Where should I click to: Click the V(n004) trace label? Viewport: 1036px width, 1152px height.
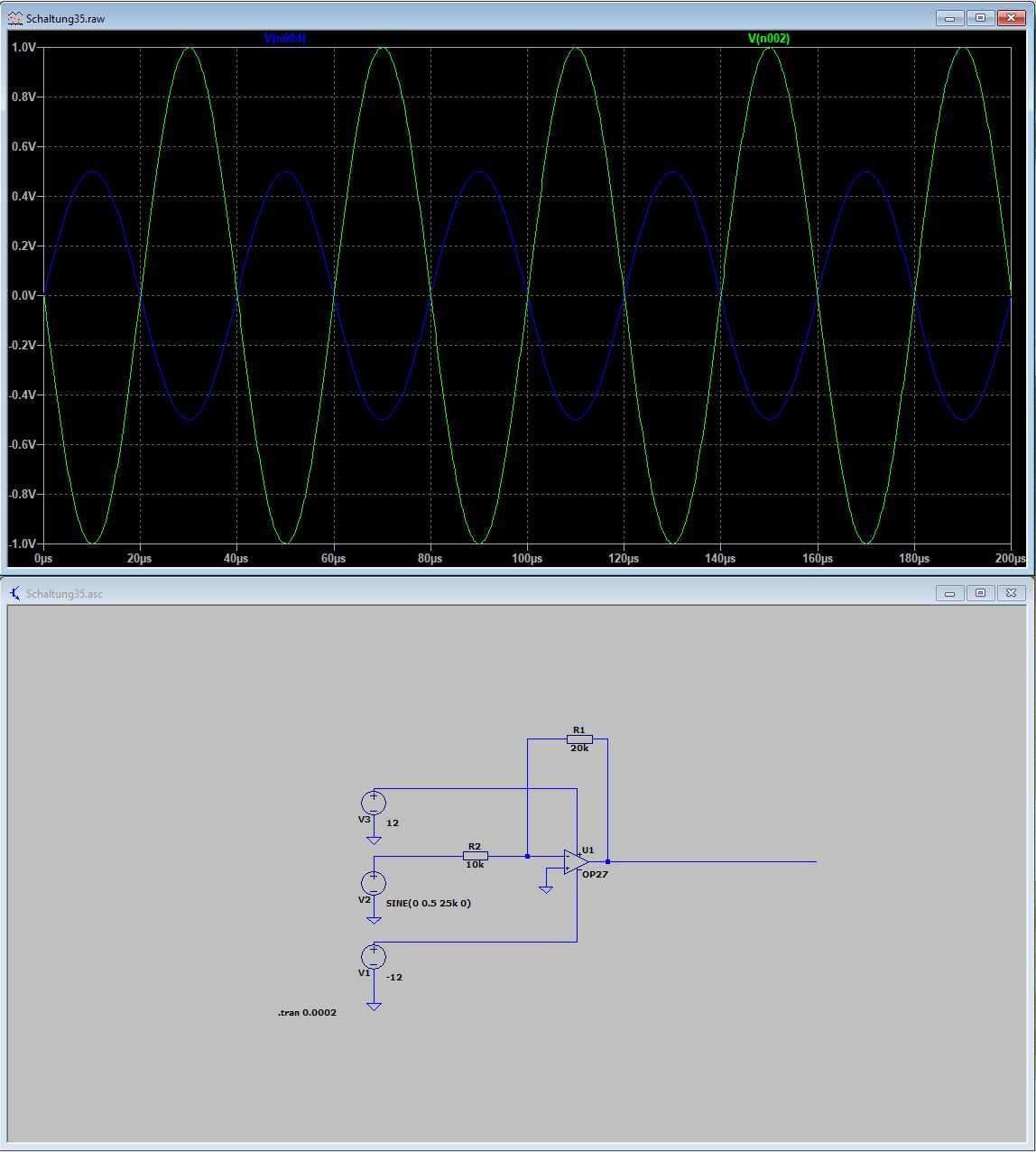[284, 38]
